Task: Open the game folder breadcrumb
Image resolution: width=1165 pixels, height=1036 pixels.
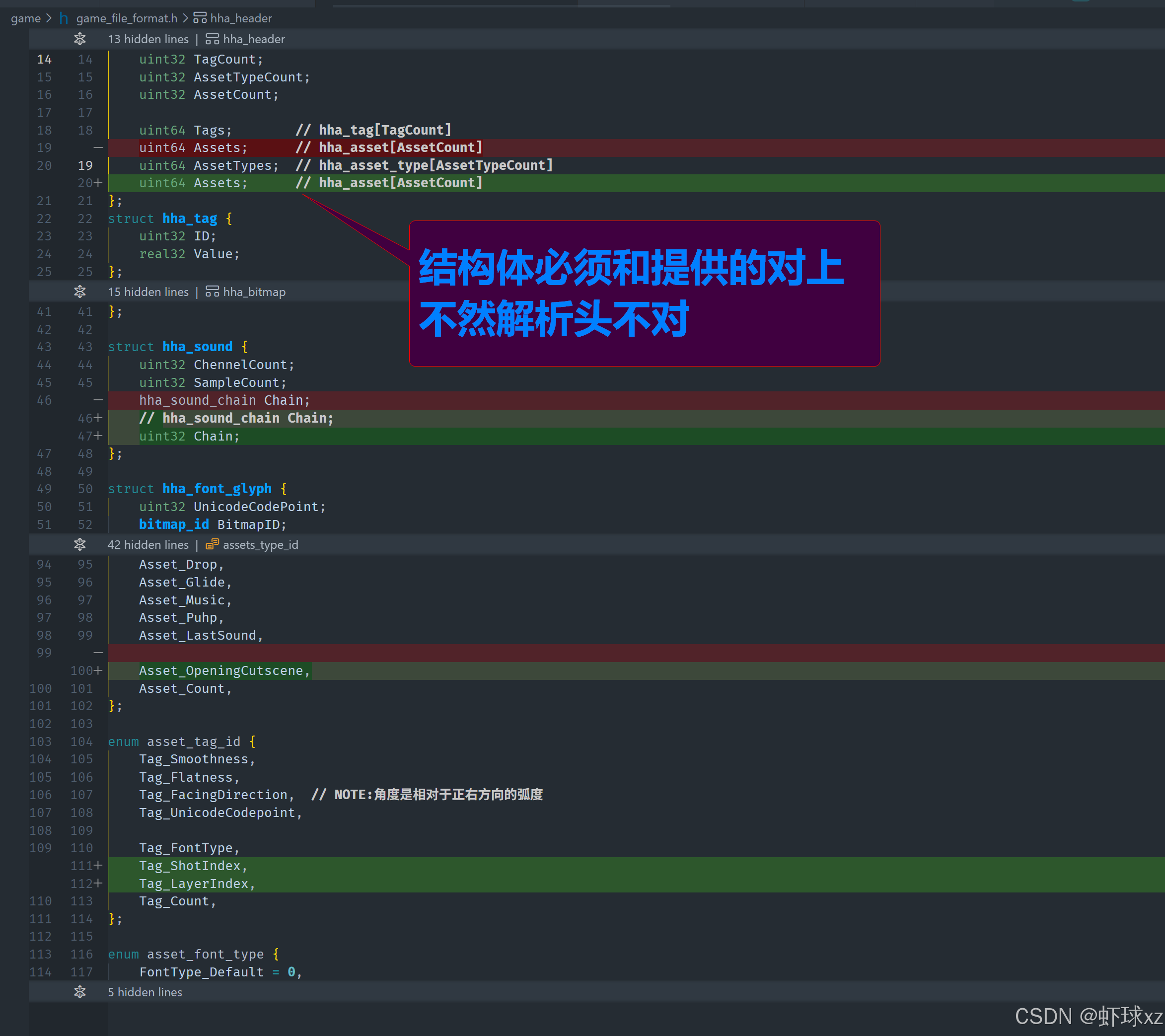Action: coord(26,18)
